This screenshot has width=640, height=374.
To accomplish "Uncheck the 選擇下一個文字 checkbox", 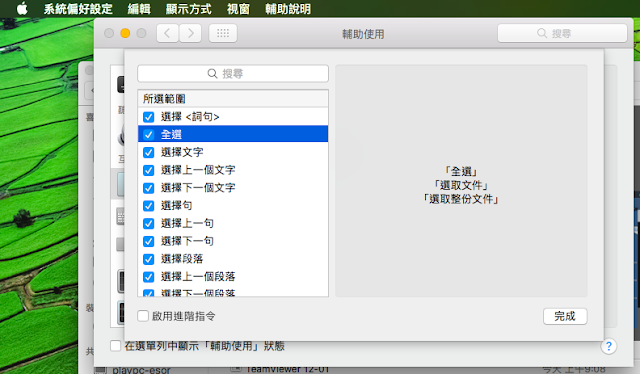I will [x=149, y=188].
